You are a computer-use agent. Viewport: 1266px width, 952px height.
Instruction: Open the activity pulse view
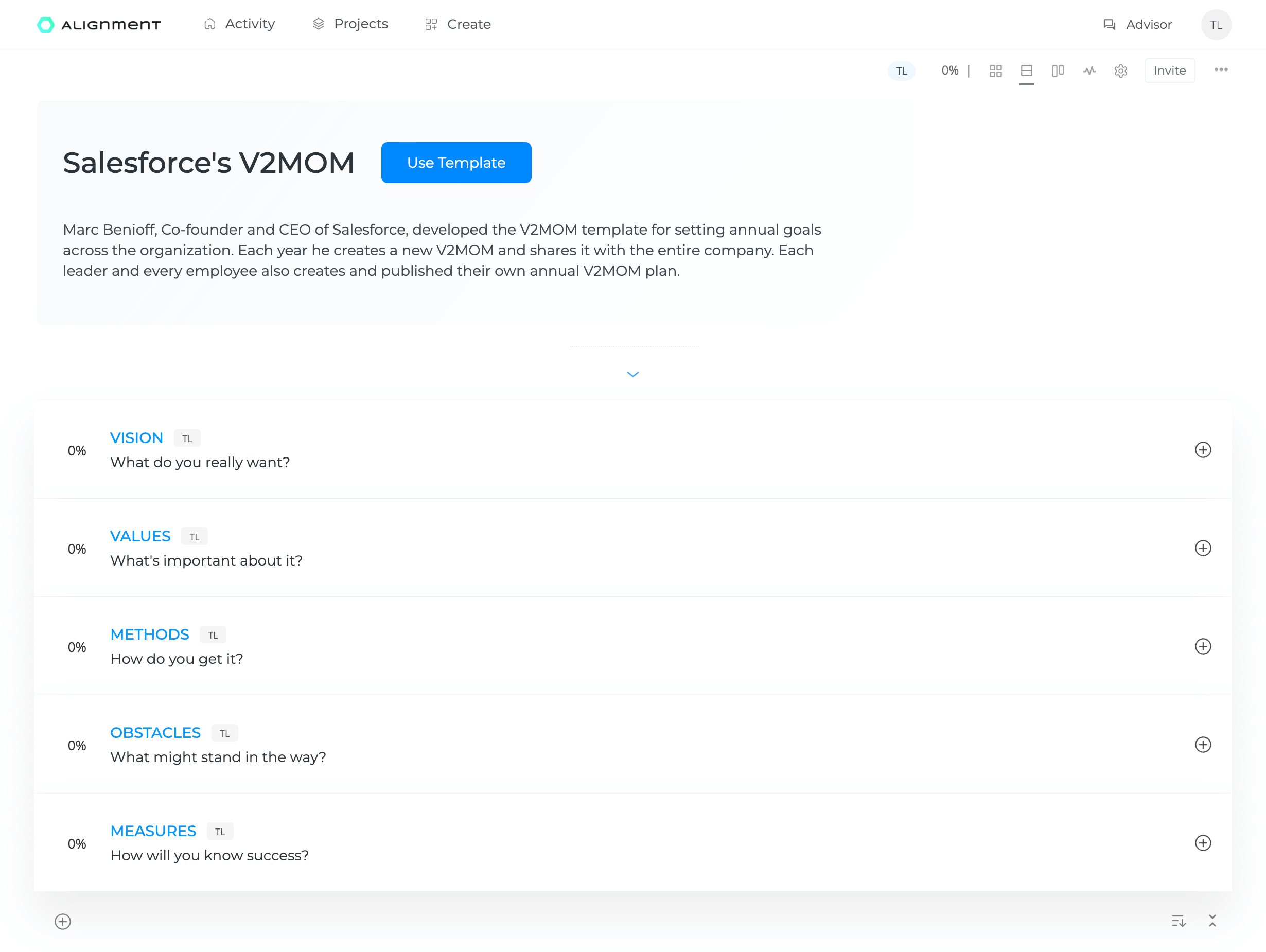tap(1089, 71)
